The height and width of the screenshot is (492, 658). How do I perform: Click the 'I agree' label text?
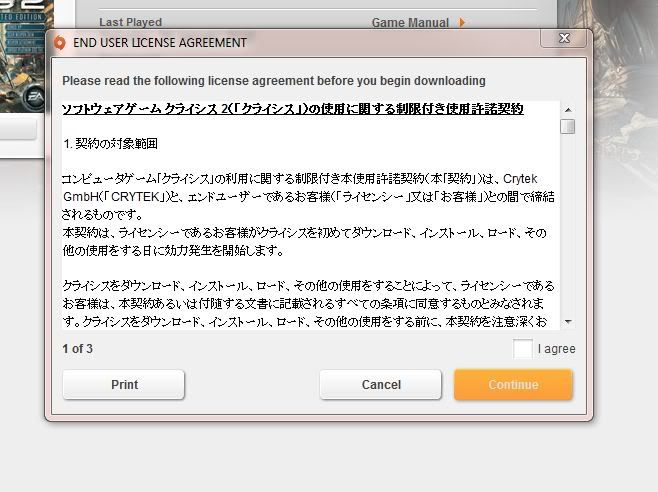tap(556, 349)
